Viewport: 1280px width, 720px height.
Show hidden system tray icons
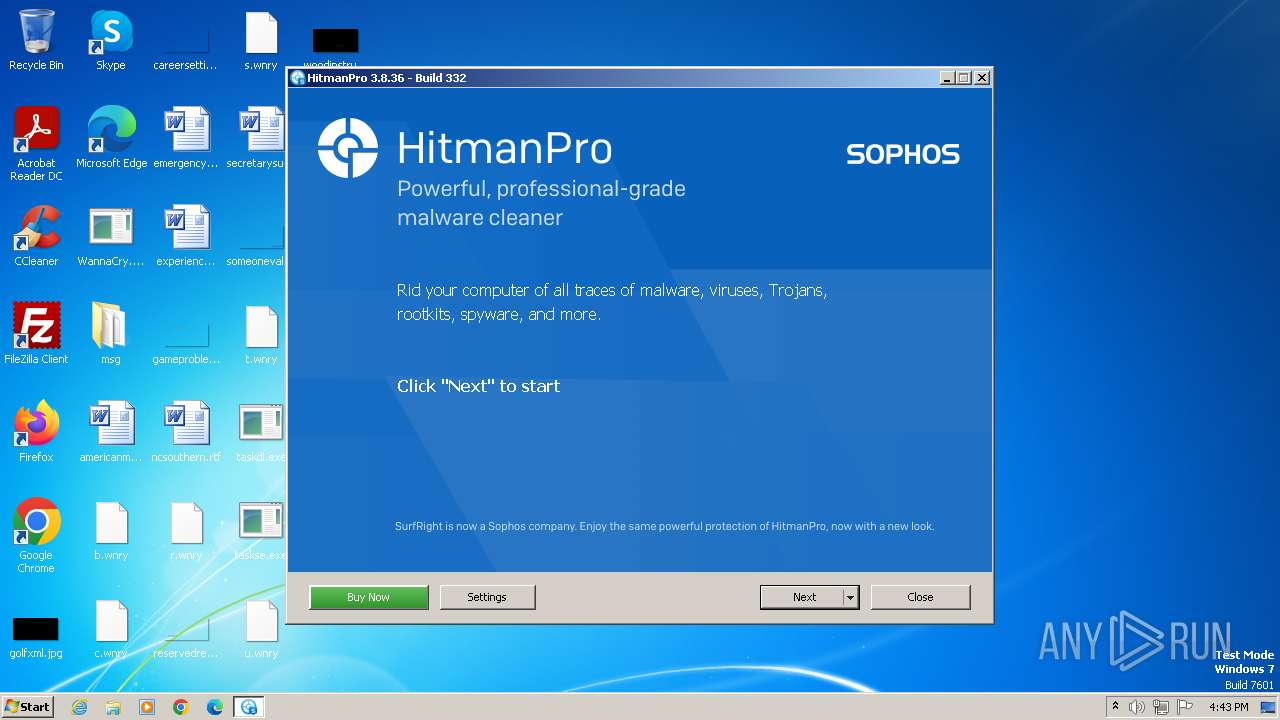pos(1115,706)
